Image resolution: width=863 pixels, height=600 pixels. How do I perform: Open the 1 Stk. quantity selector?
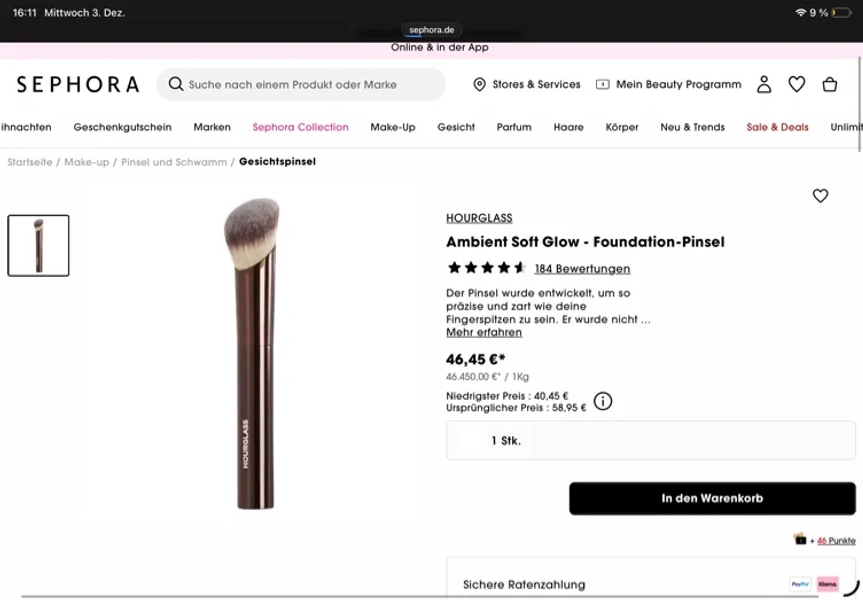651,440
